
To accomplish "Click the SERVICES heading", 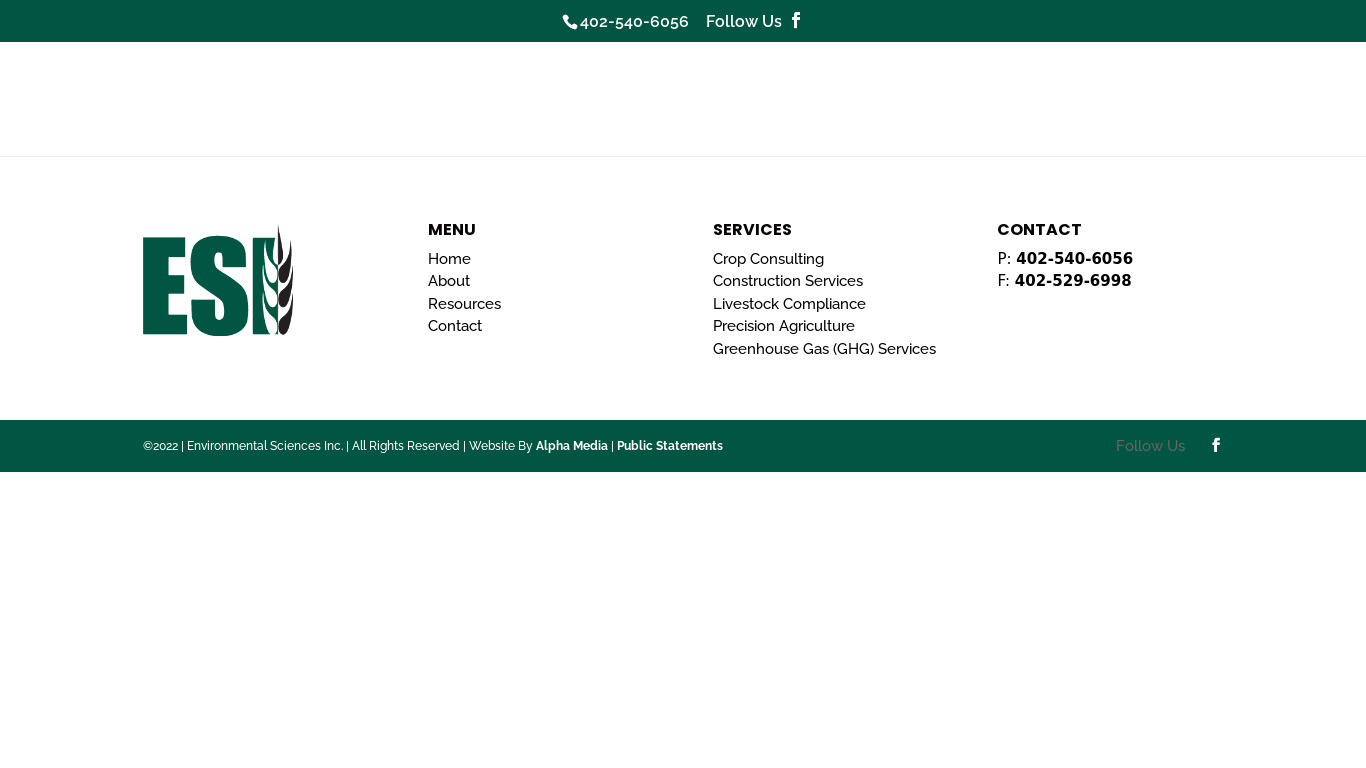I will 752,230.
